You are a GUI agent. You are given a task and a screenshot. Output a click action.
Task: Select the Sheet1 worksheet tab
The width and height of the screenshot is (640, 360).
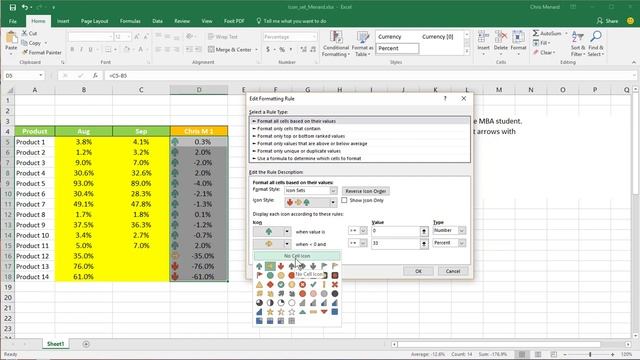56,344
